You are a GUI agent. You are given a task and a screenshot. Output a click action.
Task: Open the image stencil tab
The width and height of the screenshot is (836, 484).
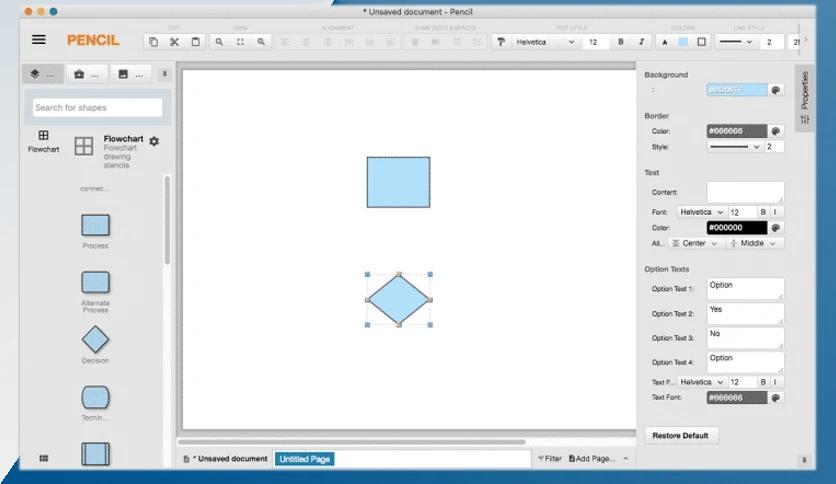pyautogui.click(x=131, y=74)
